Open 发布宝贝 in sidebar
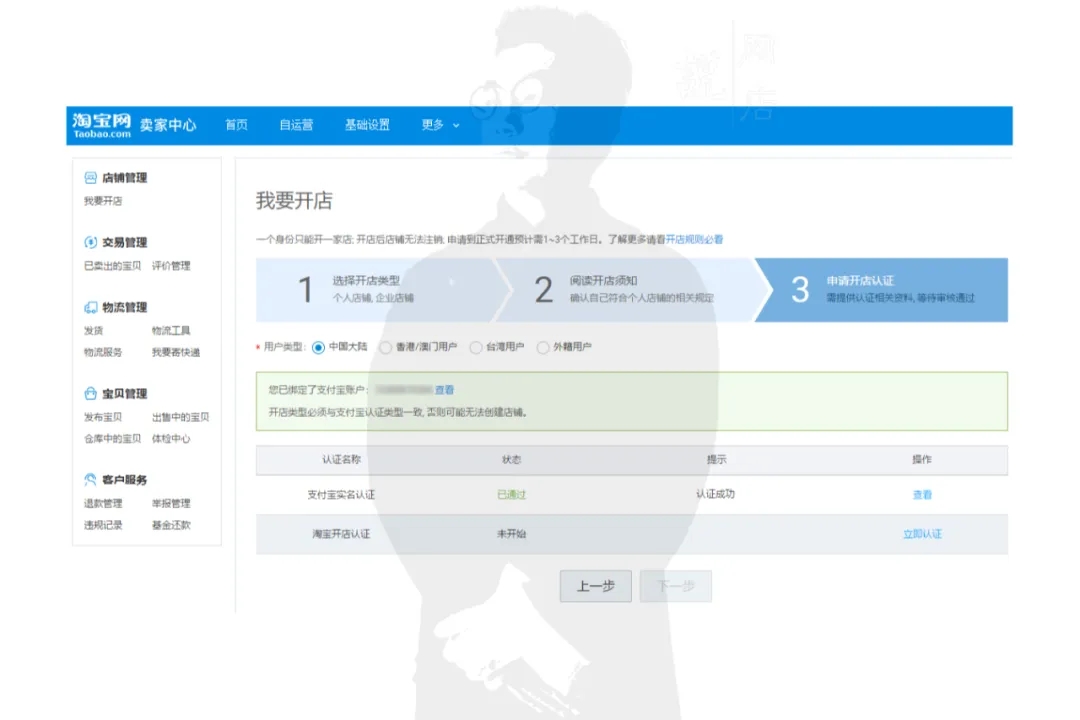The width and height of the screenshot is (1080, 720). 103,417
